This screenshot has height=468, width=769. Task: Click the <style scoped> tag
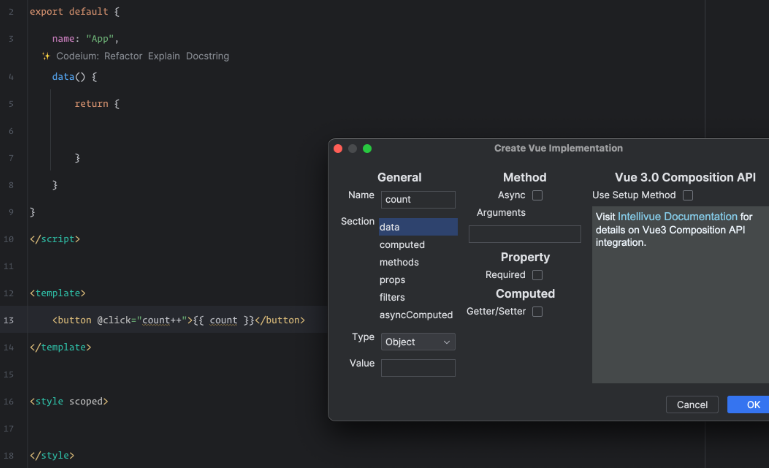point(69,401)
